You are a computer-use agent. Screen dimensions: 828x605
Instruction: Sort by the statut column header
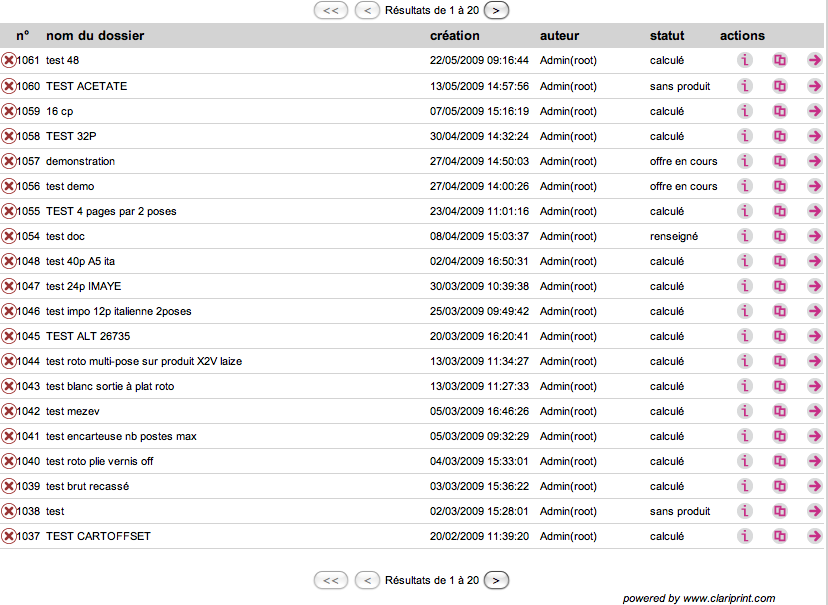[x=667, y=36]
